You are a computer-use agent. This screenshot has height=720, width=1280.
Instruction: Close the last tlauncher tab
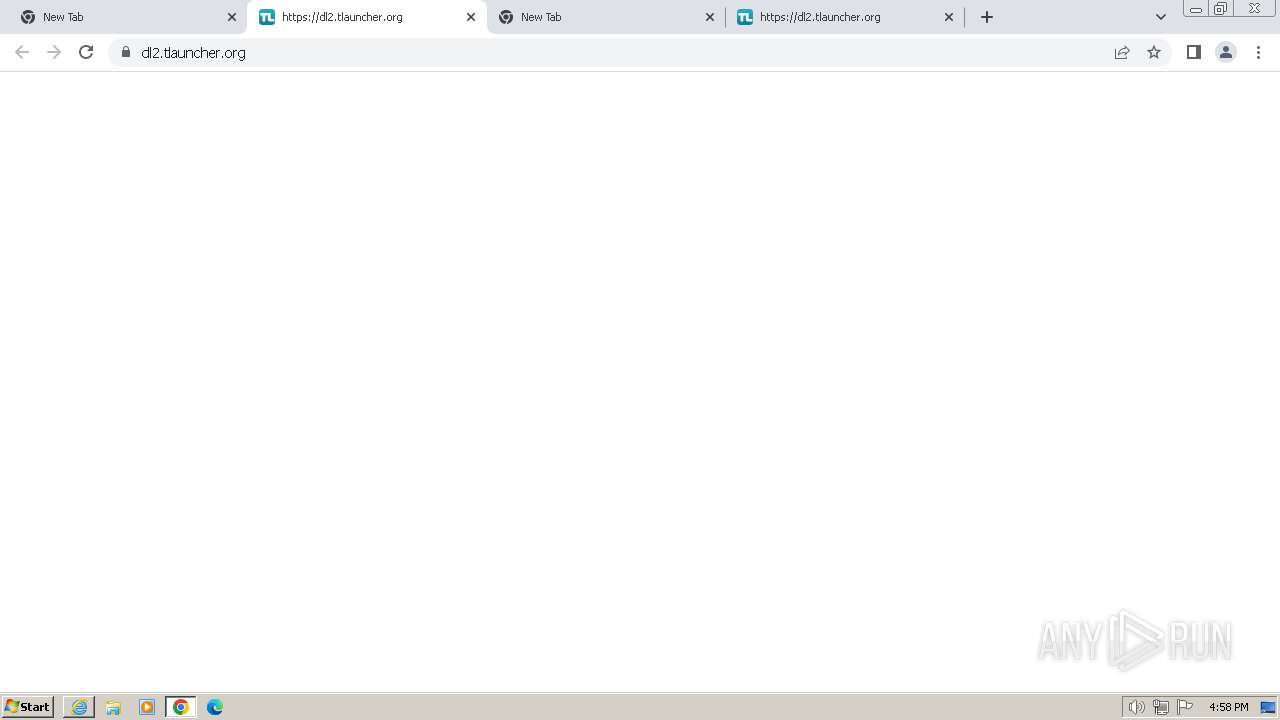949,17
